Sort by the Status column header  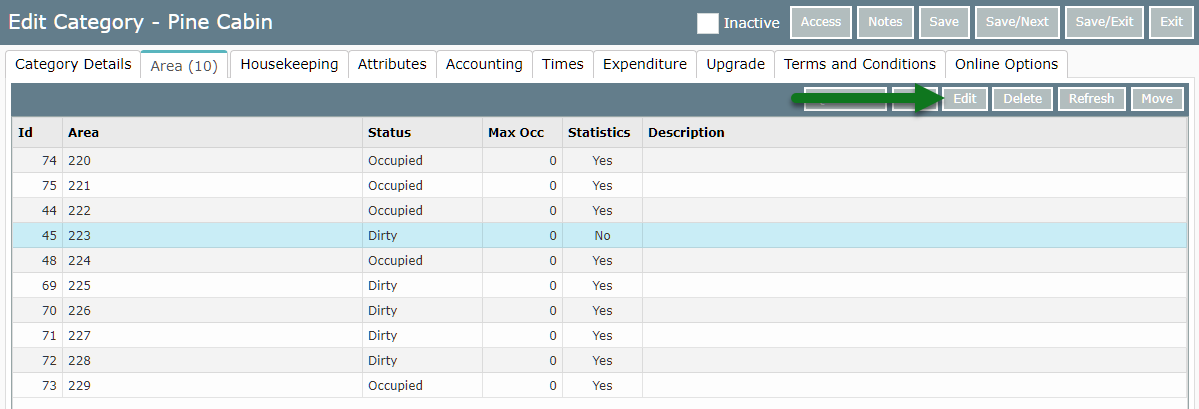point(389,132)
